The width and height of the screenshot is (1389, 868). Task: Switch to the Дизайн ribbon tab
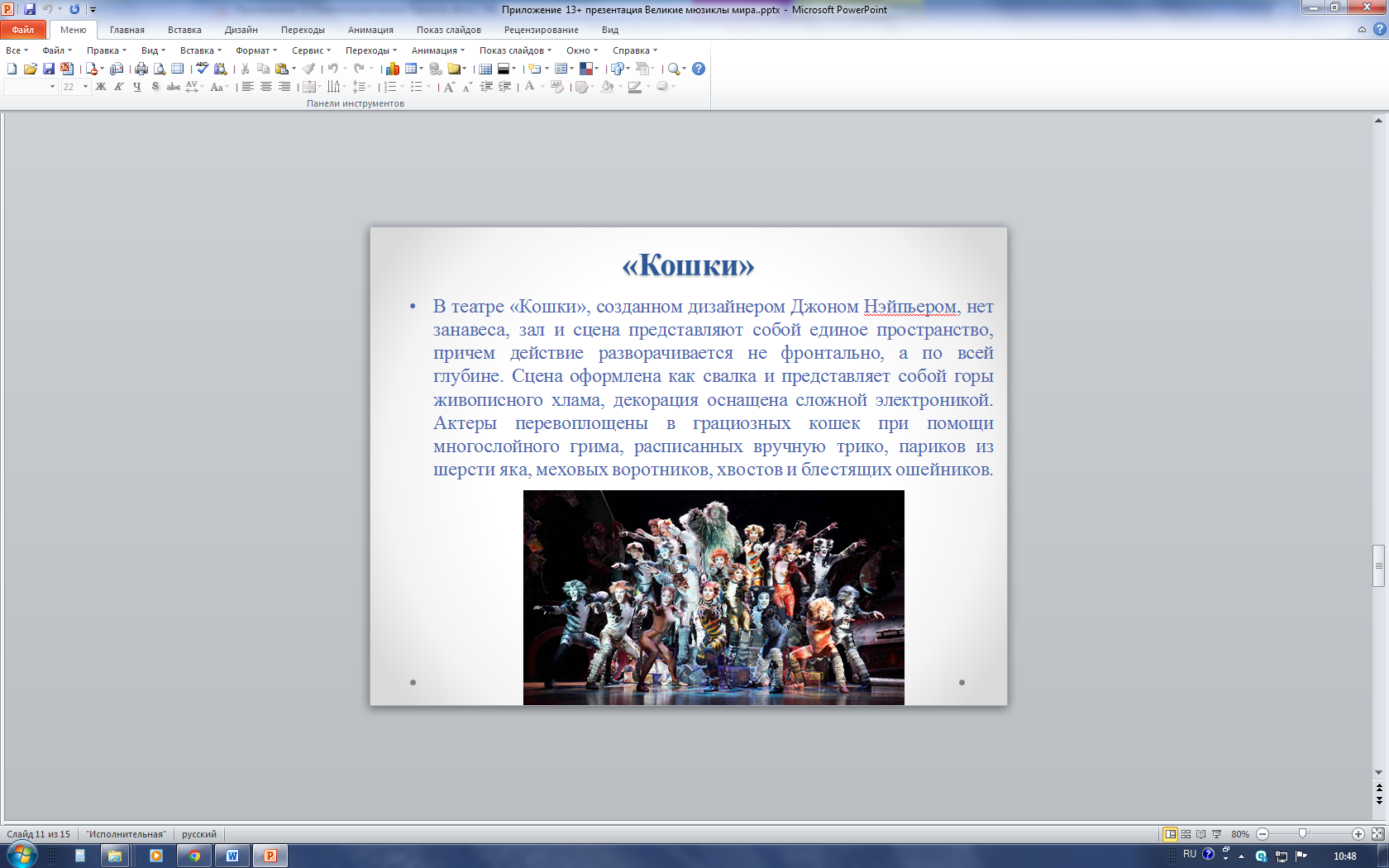[241, 30]
